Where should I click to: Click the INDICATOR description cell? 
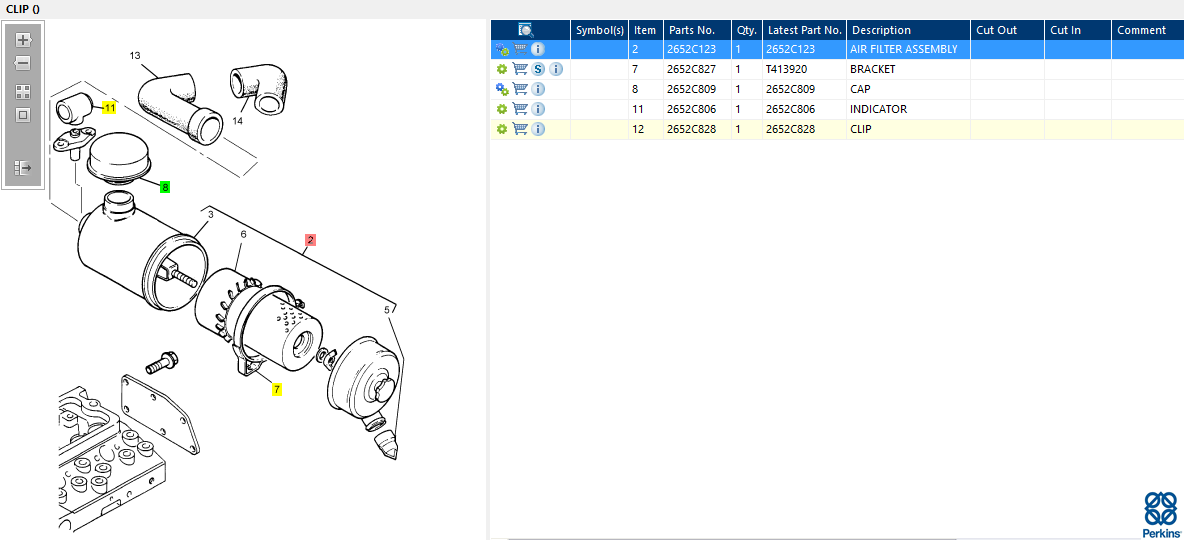tap(908, 109)
